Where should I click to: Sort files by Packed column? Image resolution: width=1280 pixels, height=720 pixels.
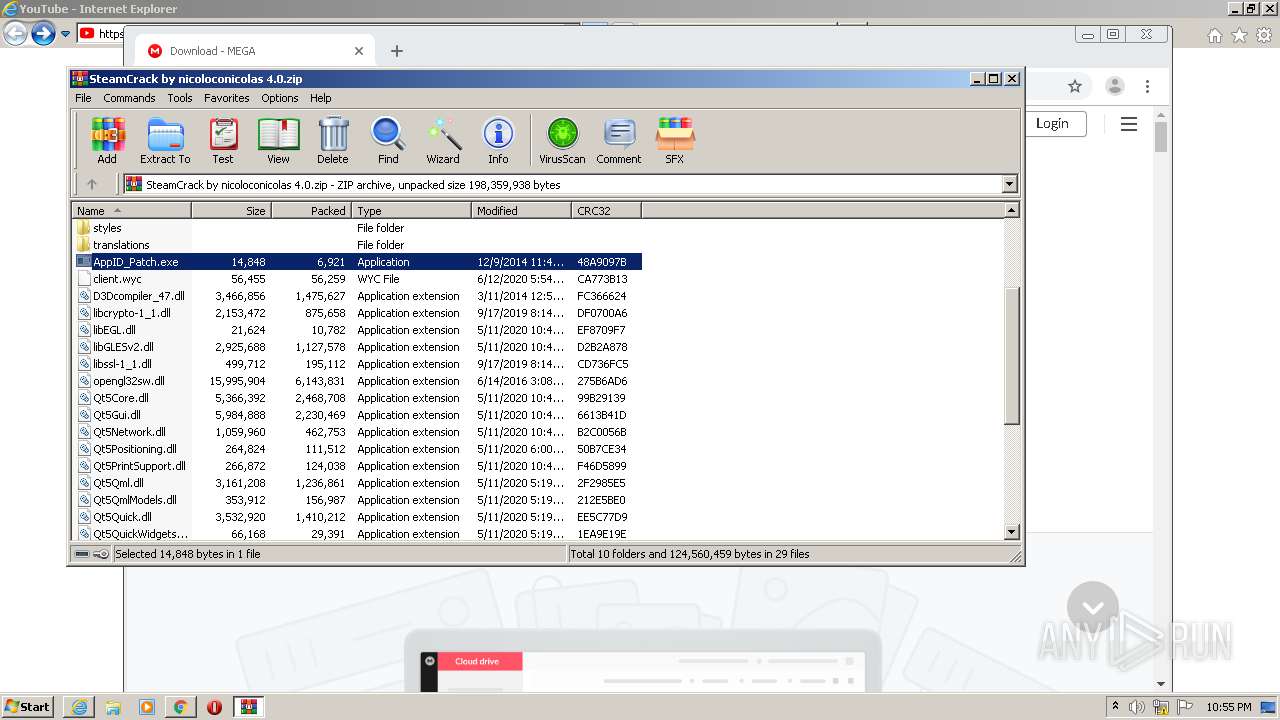311,210
